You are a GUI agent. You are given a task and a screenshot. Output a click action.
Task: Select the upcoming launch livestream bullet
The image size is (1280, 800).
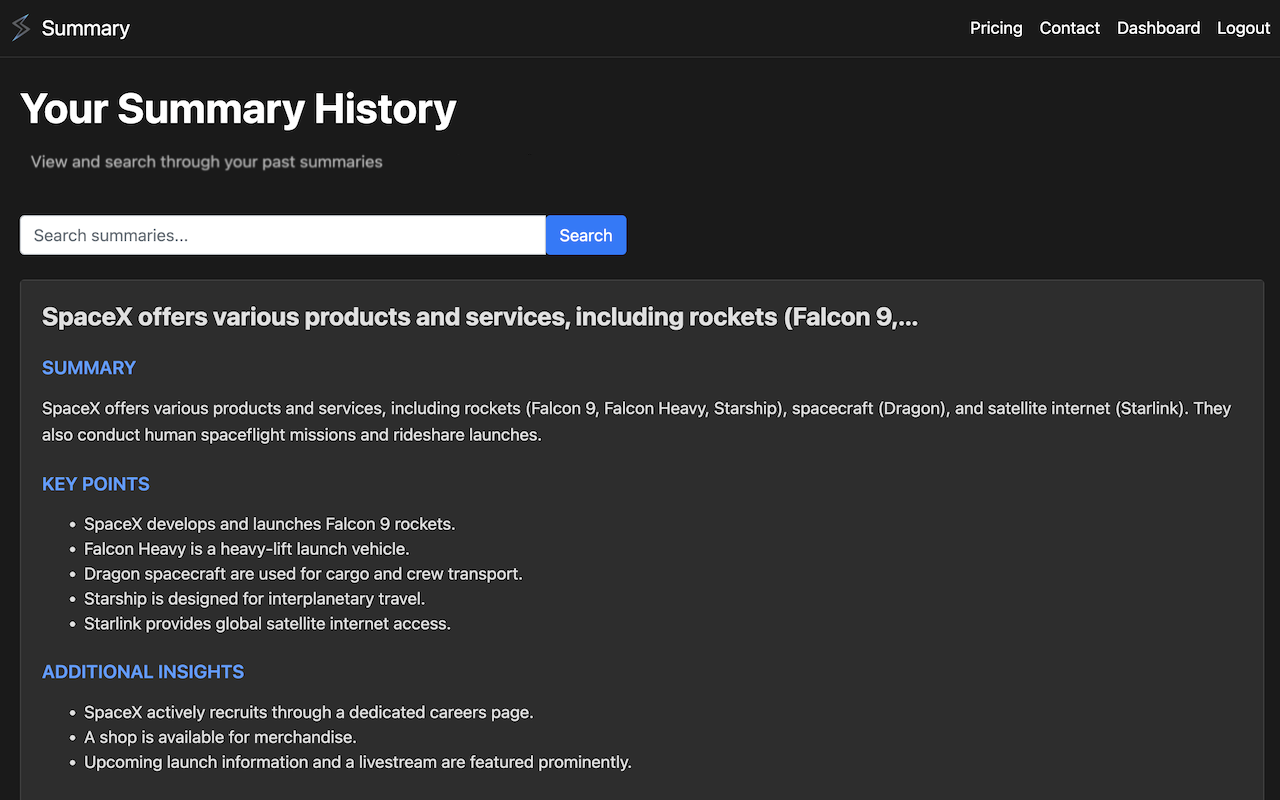tap(358, 762)
